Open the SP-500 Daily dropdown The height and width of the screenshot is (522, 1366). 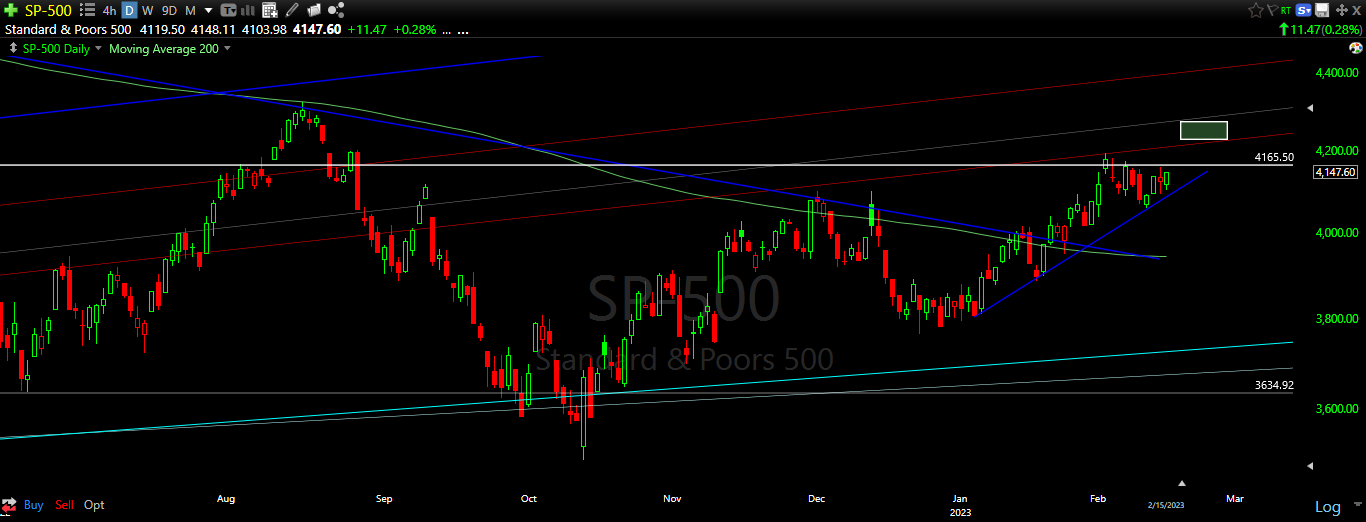pyautogui.click(x=98, y=48)
